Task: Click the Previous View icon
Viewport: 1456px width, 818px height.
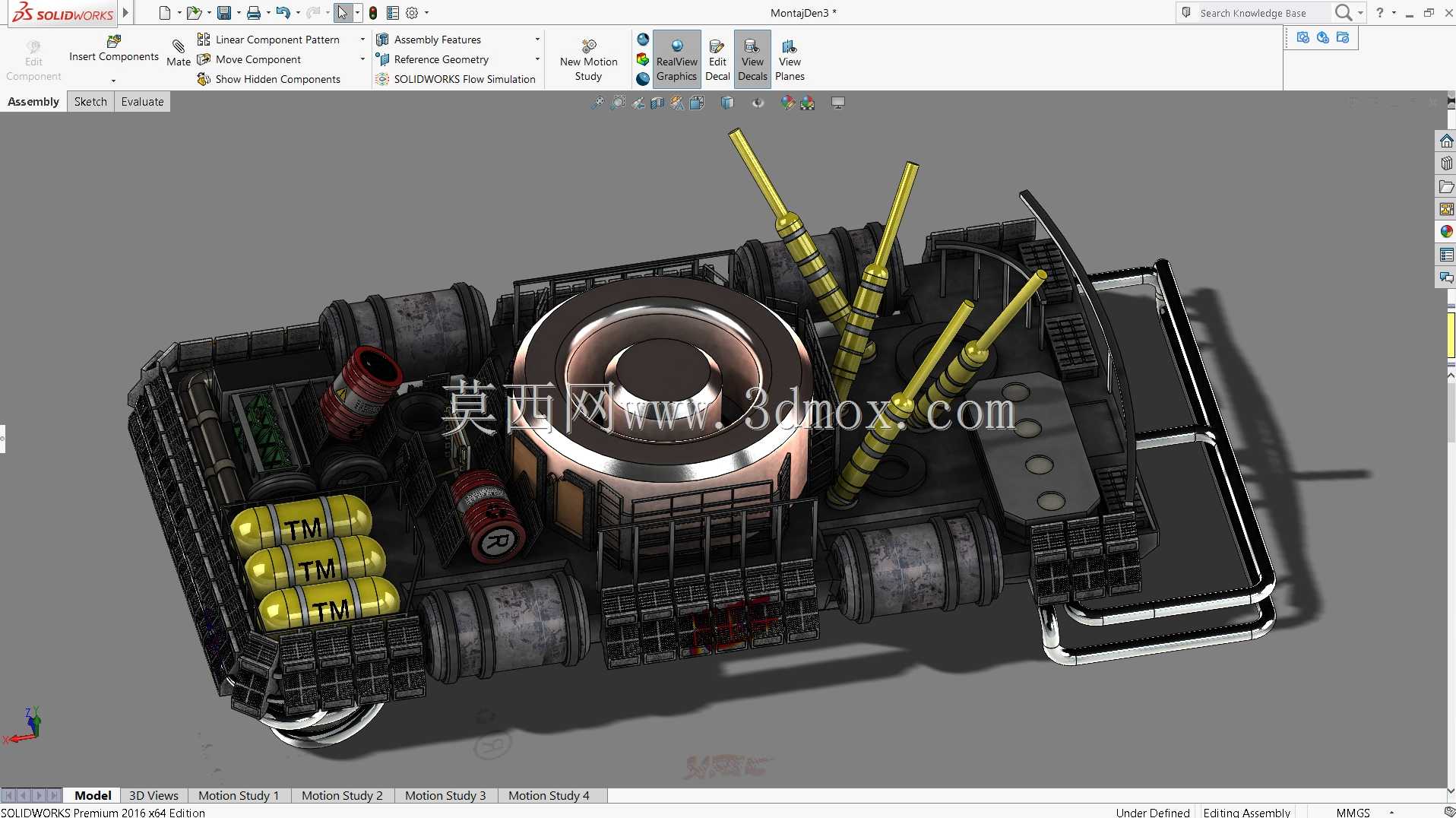Action: click(638, 103)
